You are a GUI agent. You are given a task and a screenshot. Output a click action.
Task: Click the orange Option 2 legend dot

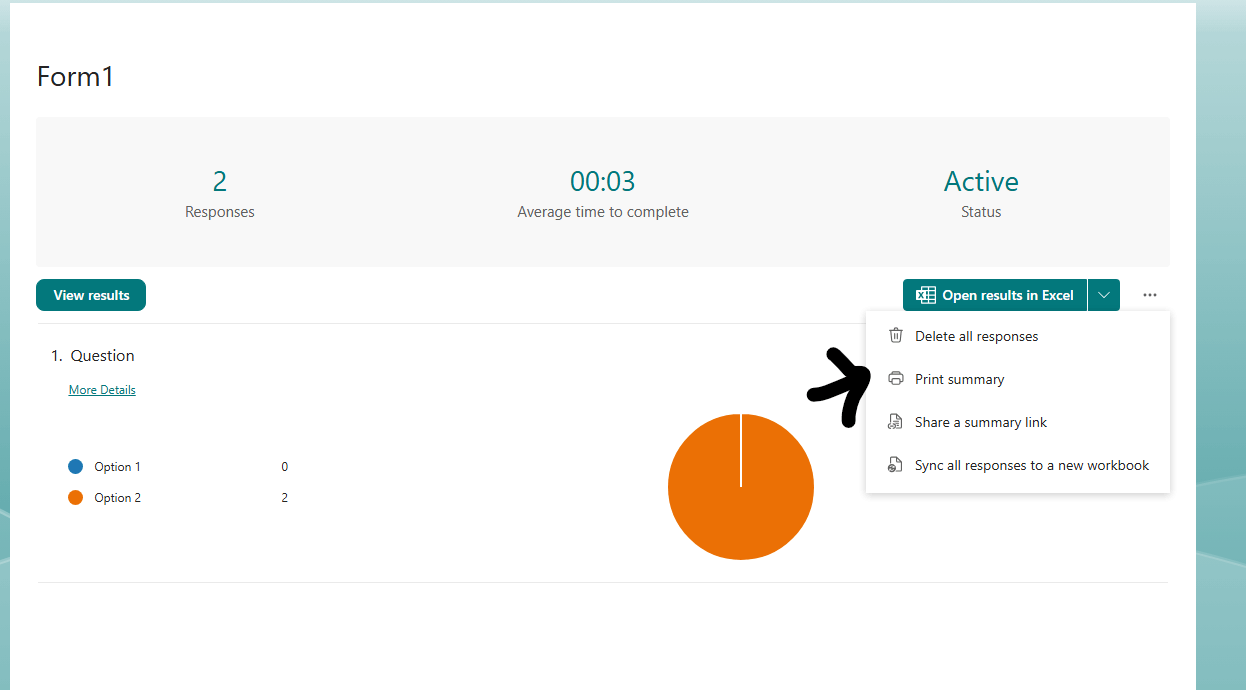tap(75, 498)
